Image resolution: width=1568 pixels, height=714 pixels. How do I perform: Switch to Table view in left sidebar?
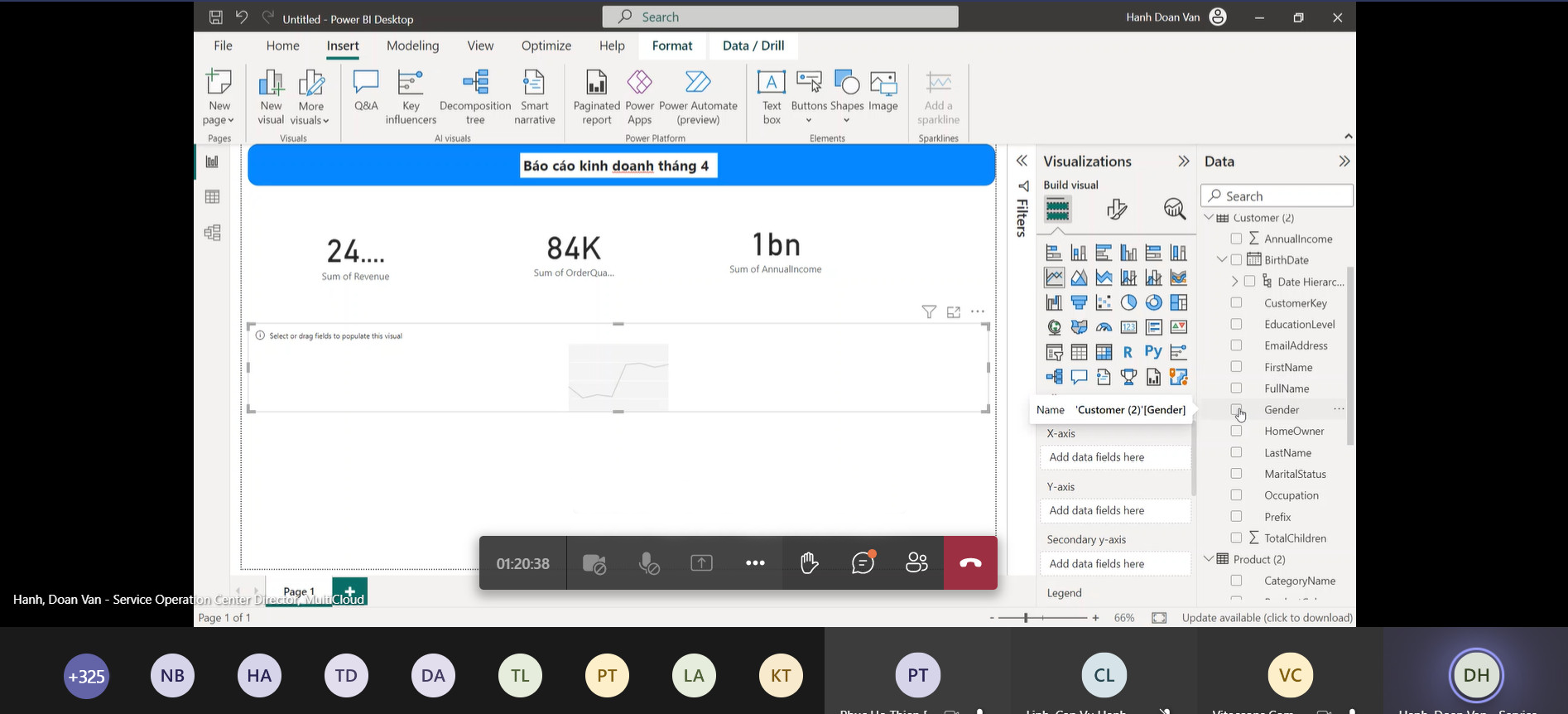[213, 197]
